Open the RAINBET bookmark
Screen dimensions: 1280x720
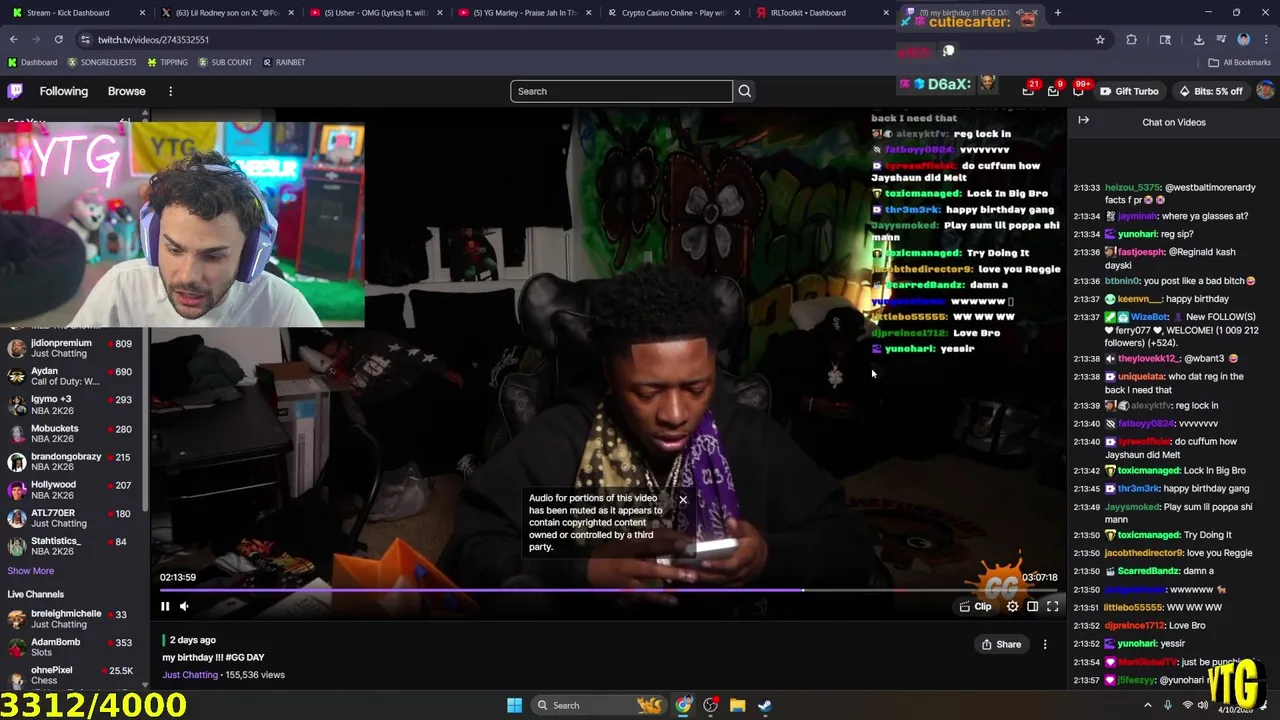coord(284,62)
